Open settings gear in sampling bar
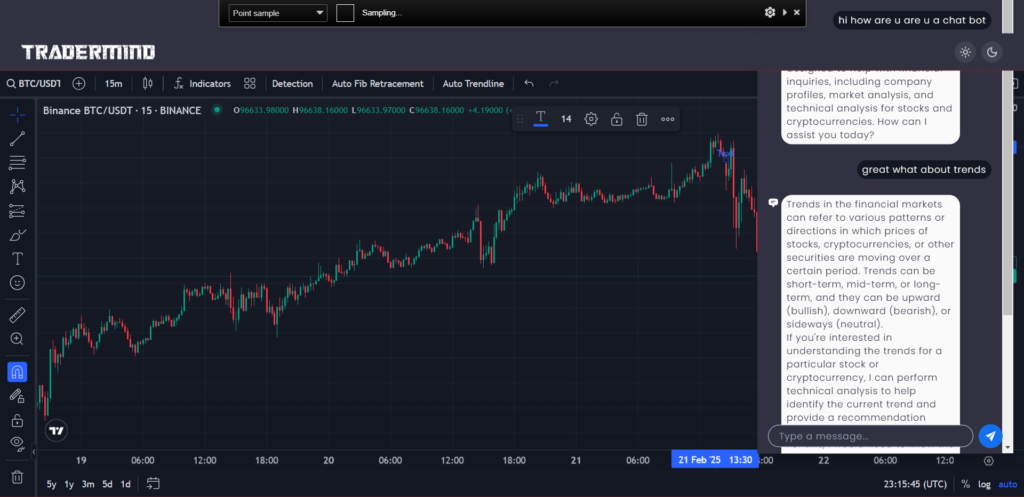This screenshot has height=497, width=1024. (x=770, y=12)
